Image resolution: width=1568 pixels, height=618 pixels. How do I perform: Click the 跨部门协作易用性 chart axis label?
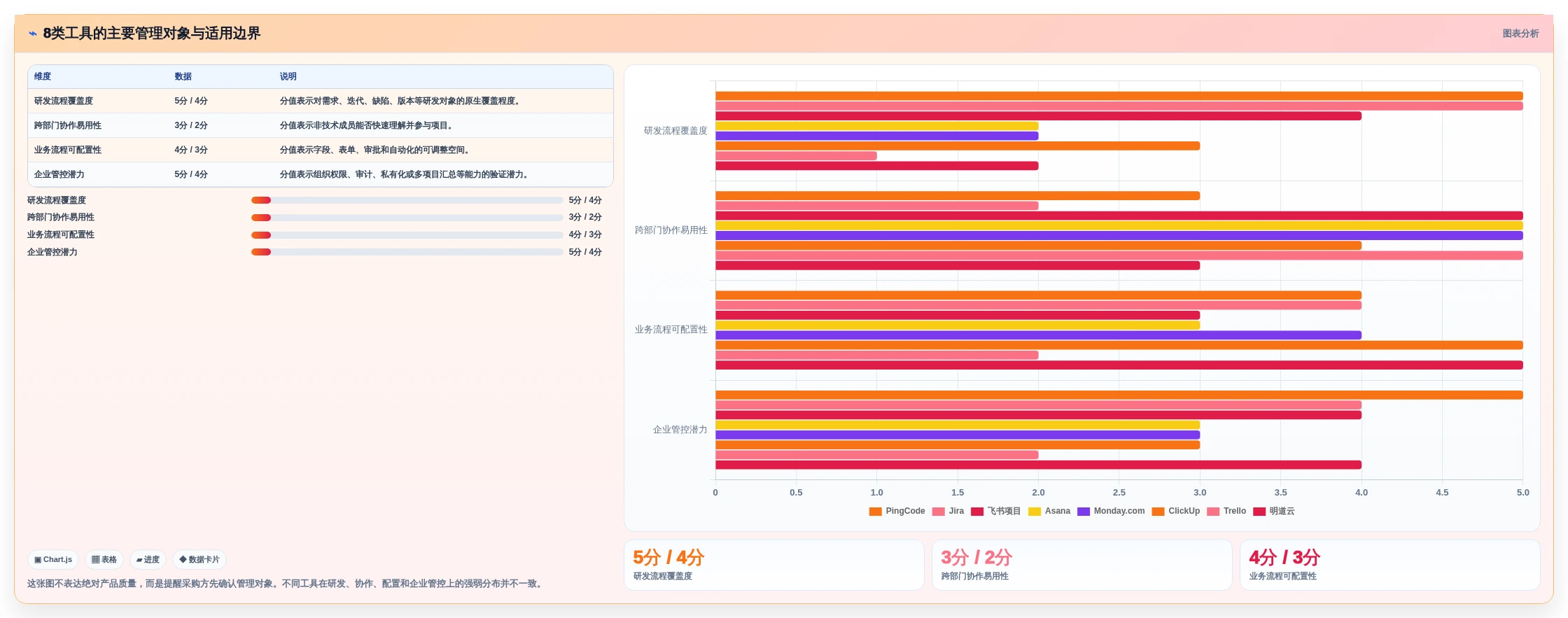point(671,230)
